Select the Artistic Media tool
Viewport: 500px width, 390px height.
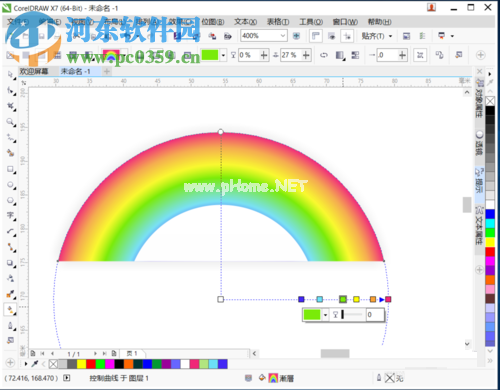coord(11,153)
